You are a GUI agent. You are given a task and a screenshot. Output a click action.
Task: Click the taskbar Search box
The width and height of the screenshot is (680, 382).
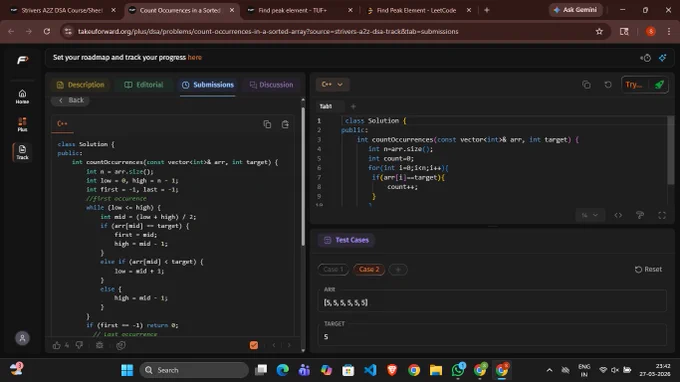(x=194, y=370)
